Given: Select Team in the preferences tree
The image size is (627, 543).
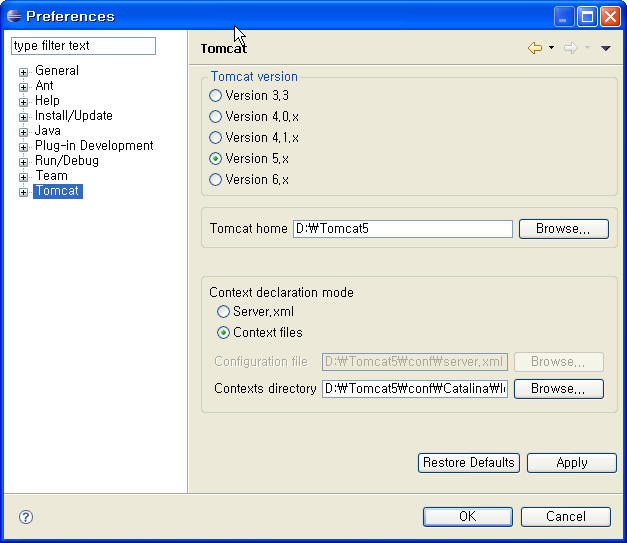Looking at the screenshot, I should tap(52, 176).
